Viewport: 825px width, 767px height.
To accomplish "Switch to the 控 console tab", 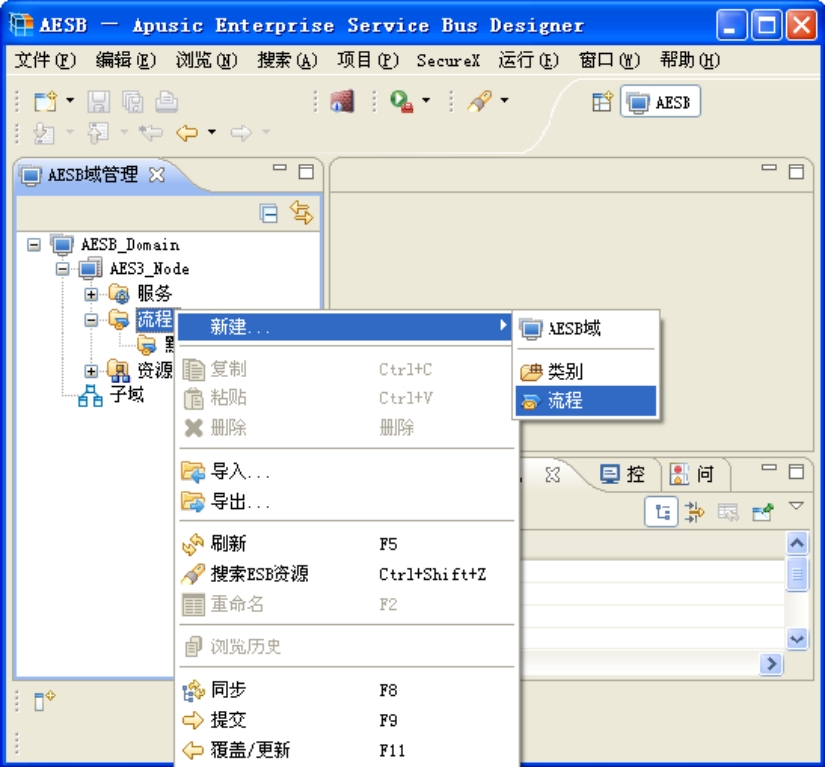I will click(x=622, y=475).
